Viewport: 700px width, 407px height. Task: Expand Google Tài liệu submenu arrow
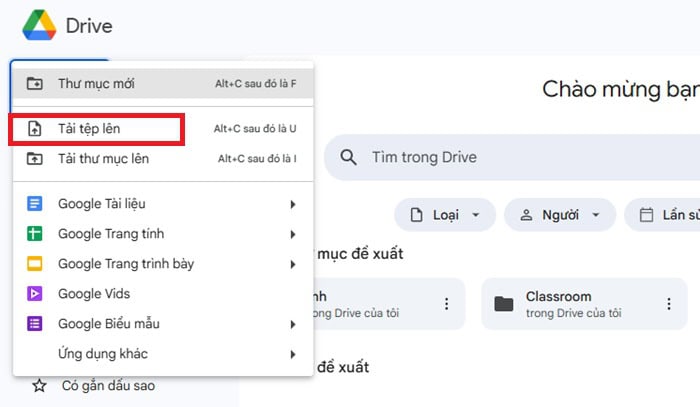click(293, 204)
